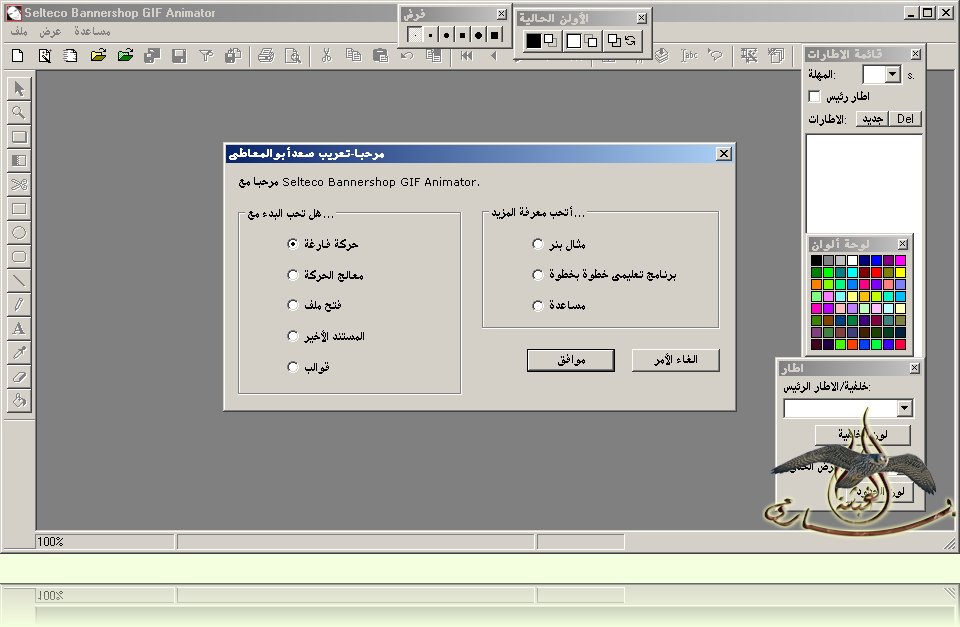Click the floppy disk save icon
Screen dimensions: 960x627
click(x=179, y=56)
